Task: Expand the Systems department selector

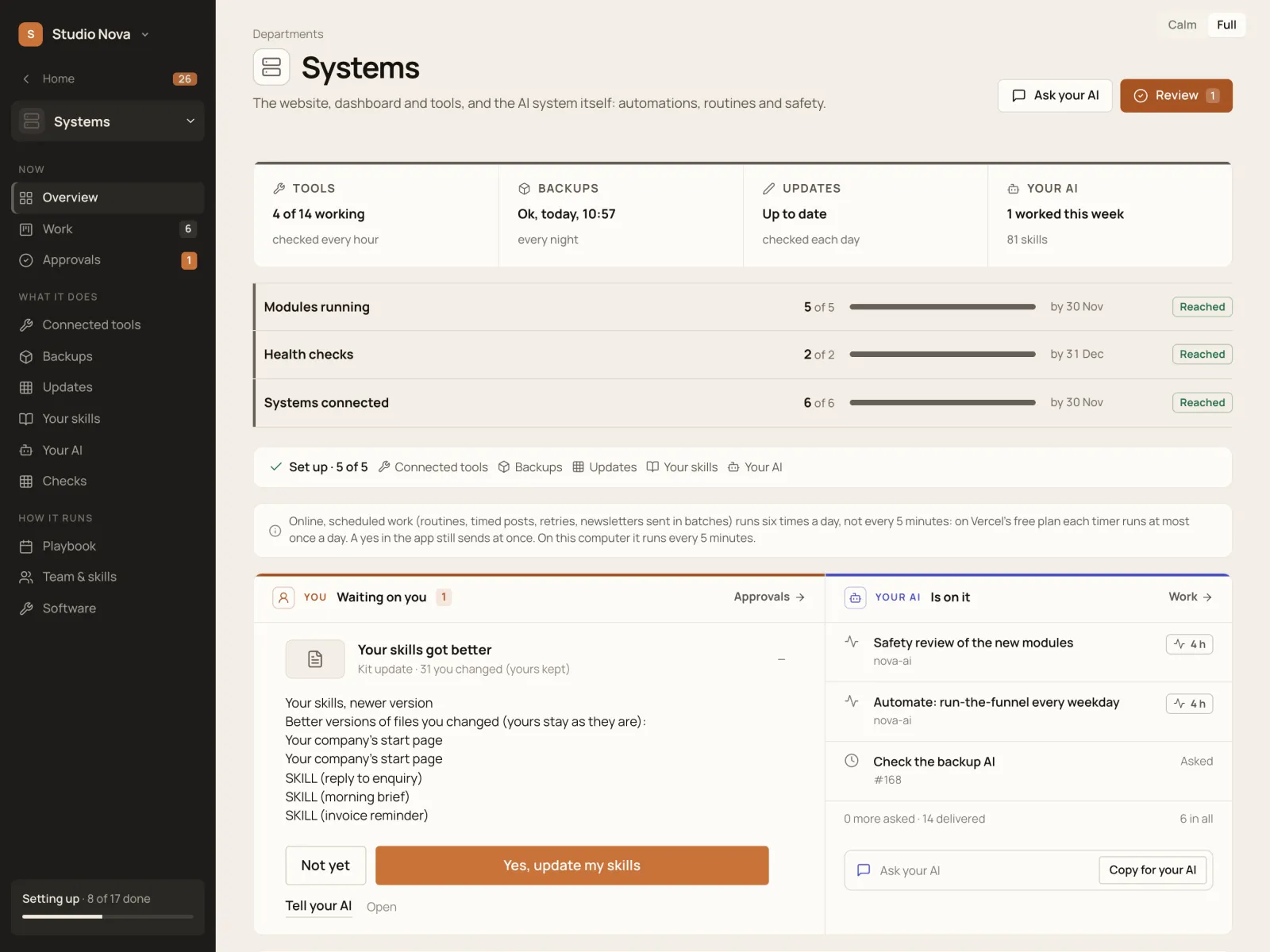Action: pyautogui.click(x=108, y=121)
